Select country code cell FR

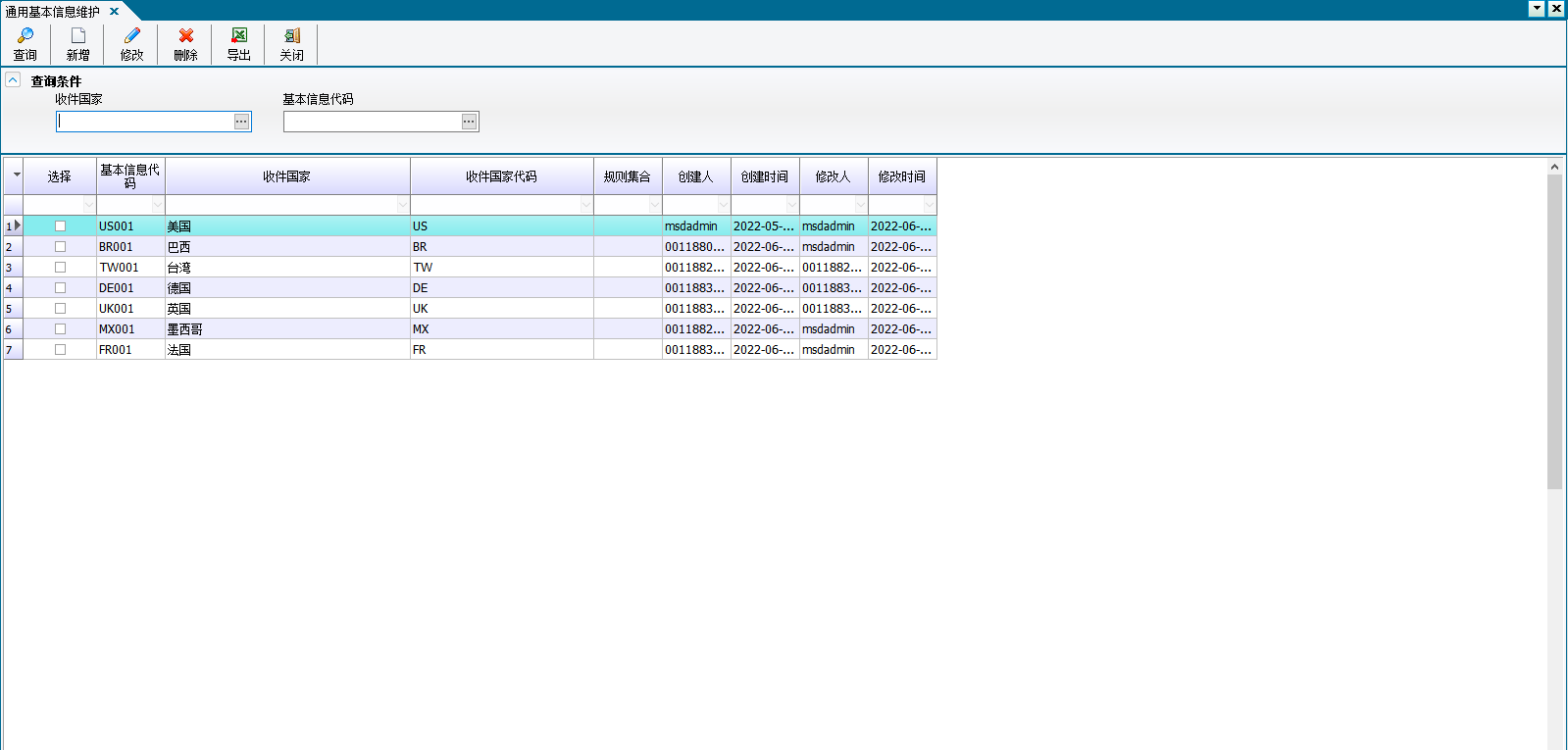pos(502,350)
